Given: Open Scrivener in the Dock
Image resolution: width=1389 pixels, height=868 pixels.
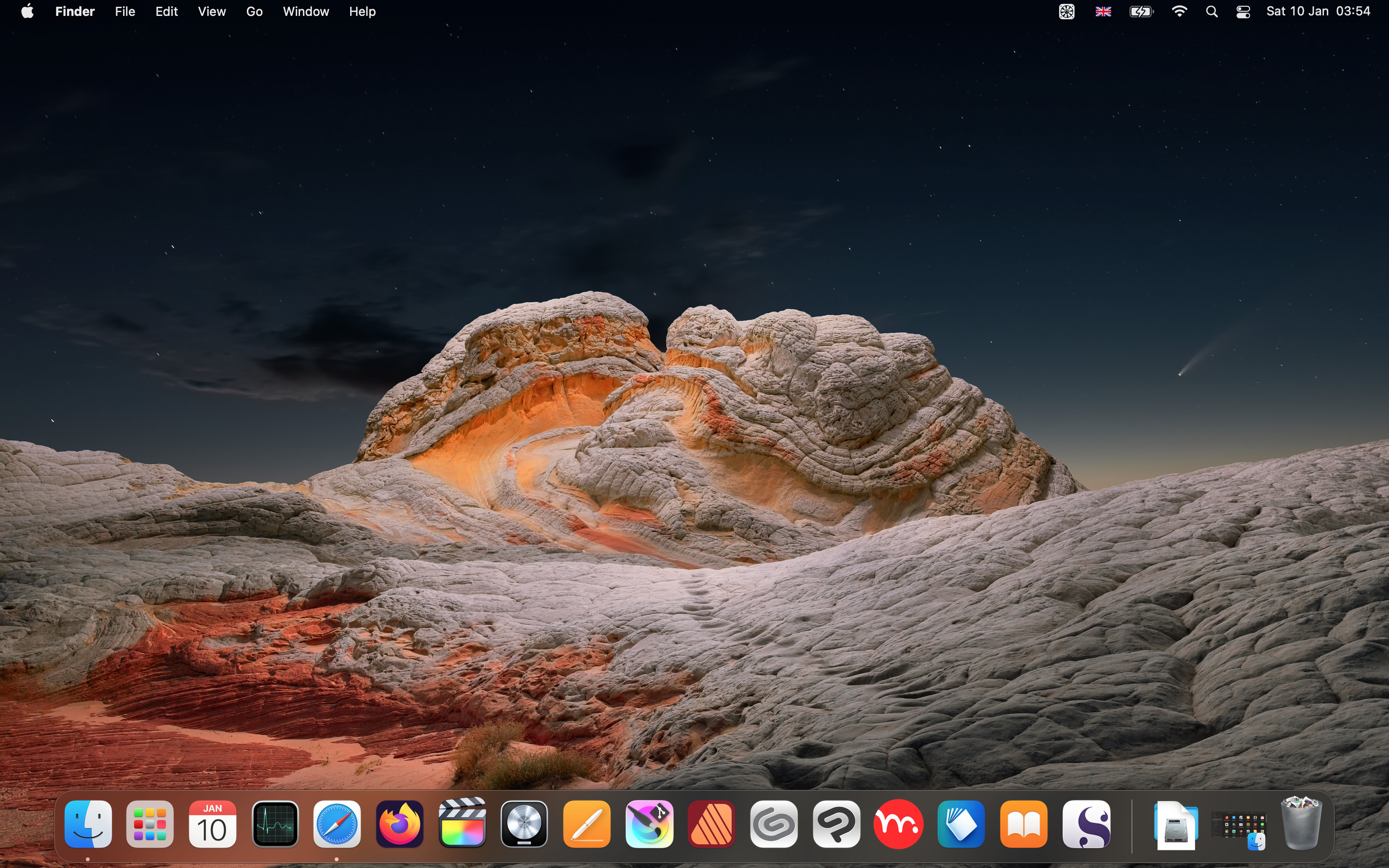Looking at the screenshot, I should [x=1086, y=824].
